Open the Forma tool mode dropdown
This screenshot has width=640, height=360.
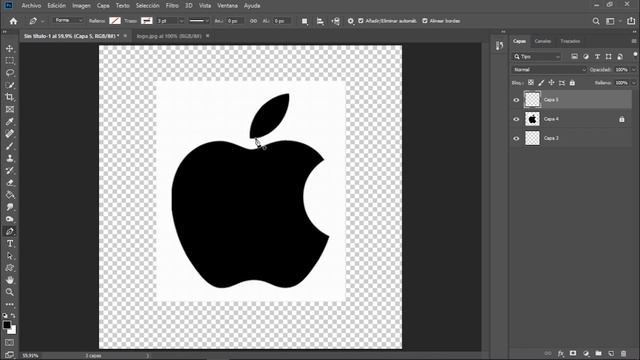point(68,20)
